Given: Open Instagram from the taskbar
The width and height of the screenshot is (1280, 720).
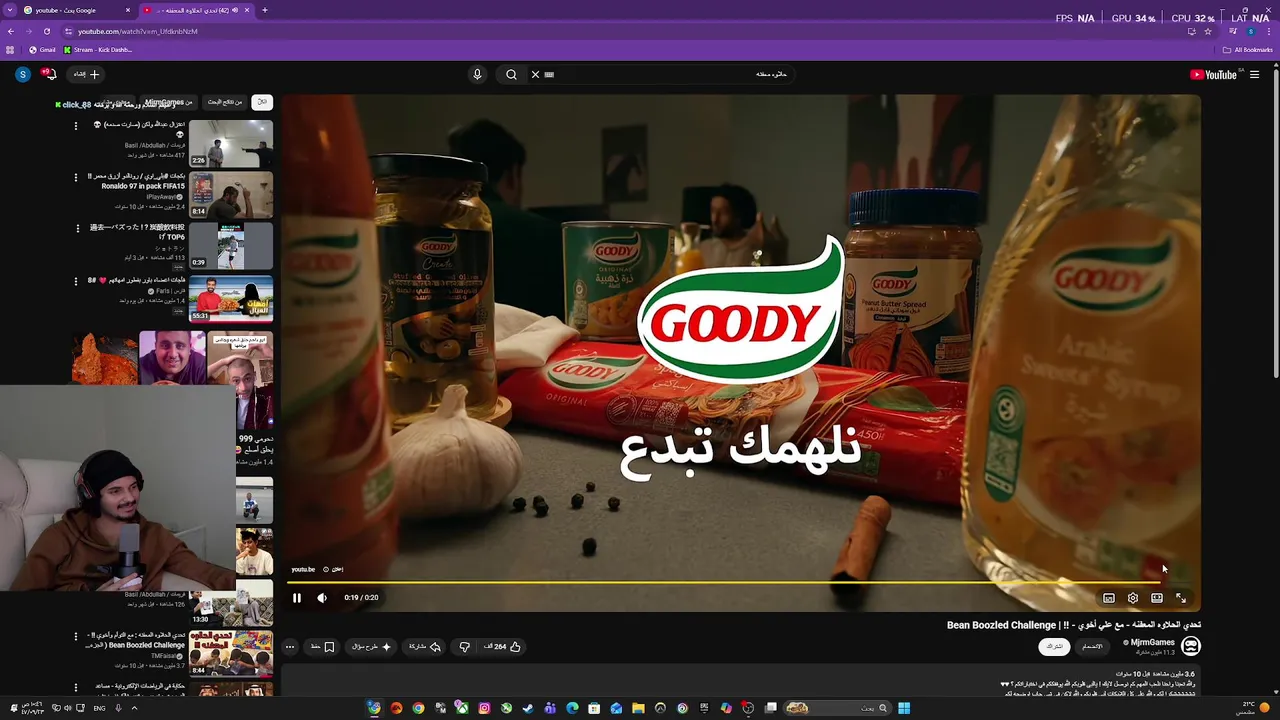Looking at the screenshot, I should tap(484, 708).
